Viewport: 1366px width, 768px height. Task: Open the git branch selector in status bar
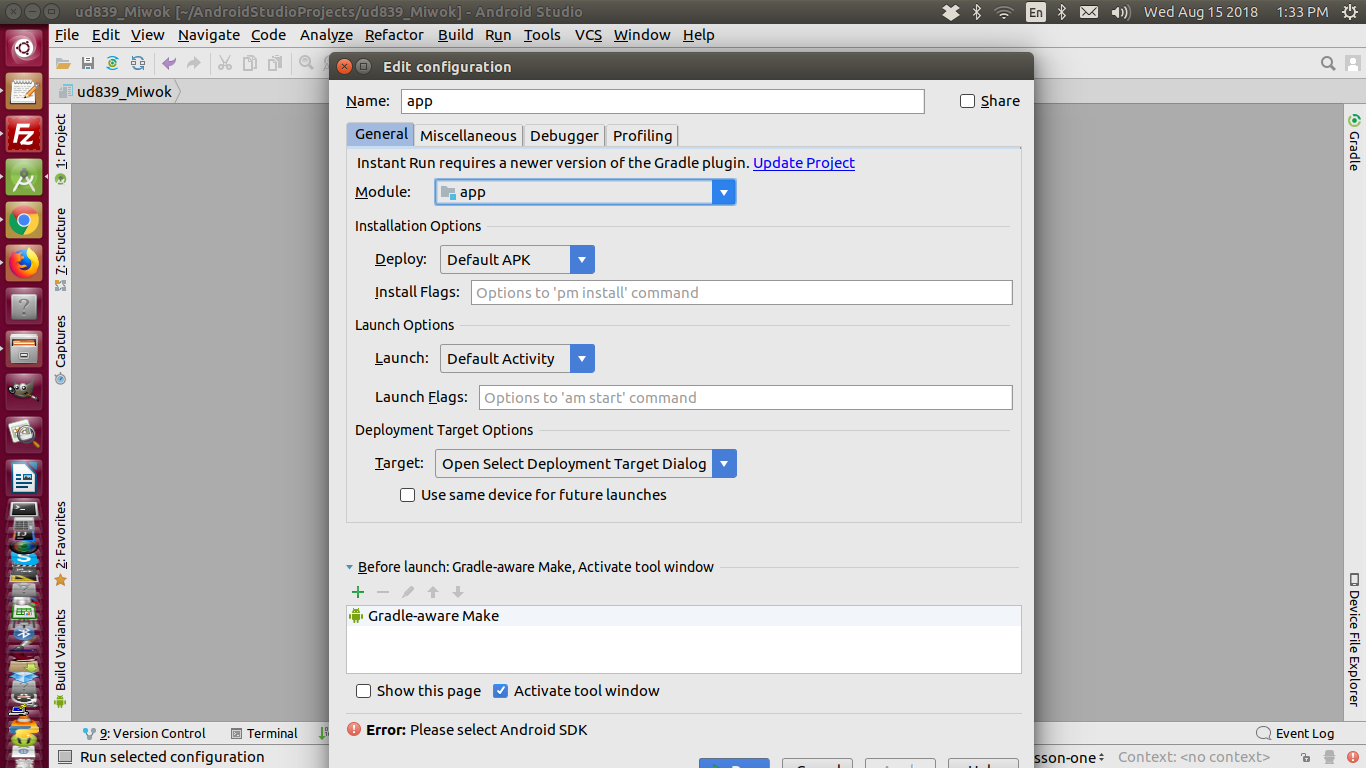point(1070,757)
